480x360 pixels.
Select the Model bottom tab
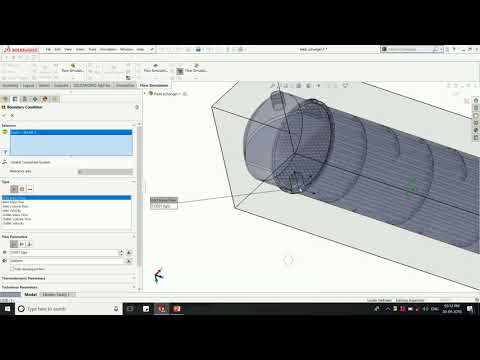click(x=30, y=294)
